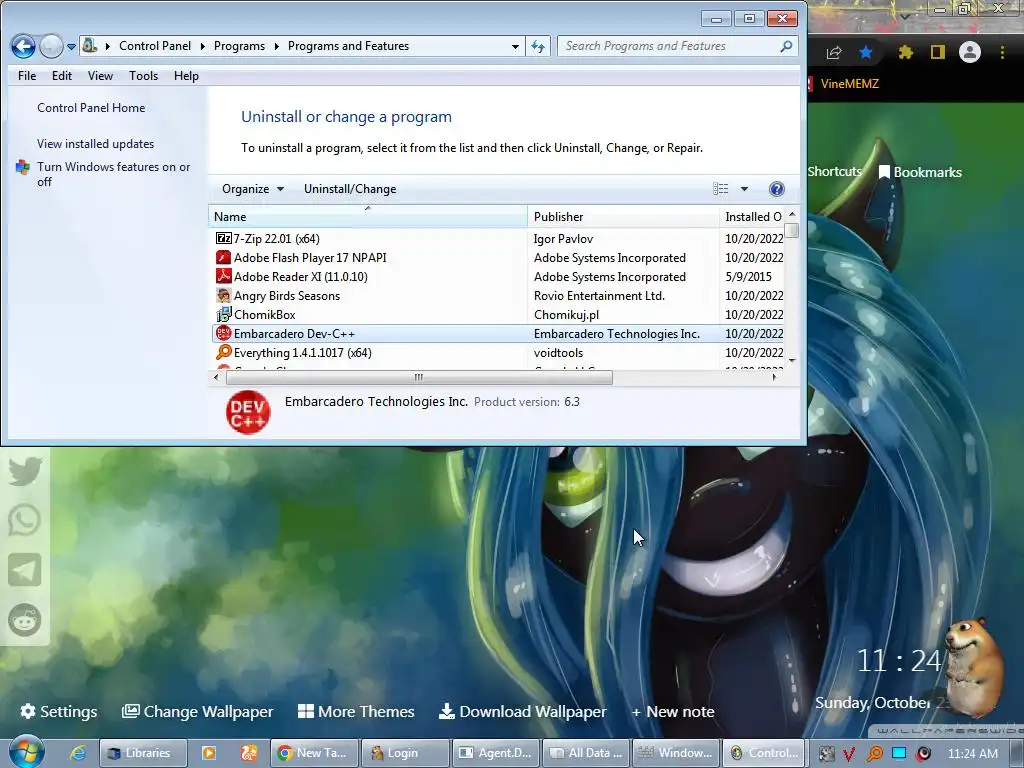The image size is (1024, 768).
Task: Sort list by Publisher column header
Action: pyautogui.click(x=623, y=216)
